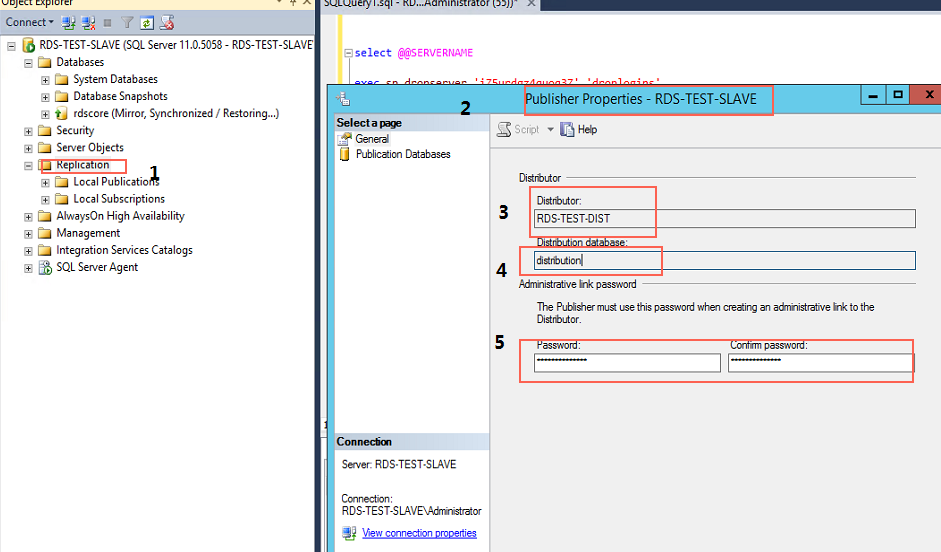Select Local Publications folder
The width and height of the screenshot is (941, 552).
click(x=116, y=182)
